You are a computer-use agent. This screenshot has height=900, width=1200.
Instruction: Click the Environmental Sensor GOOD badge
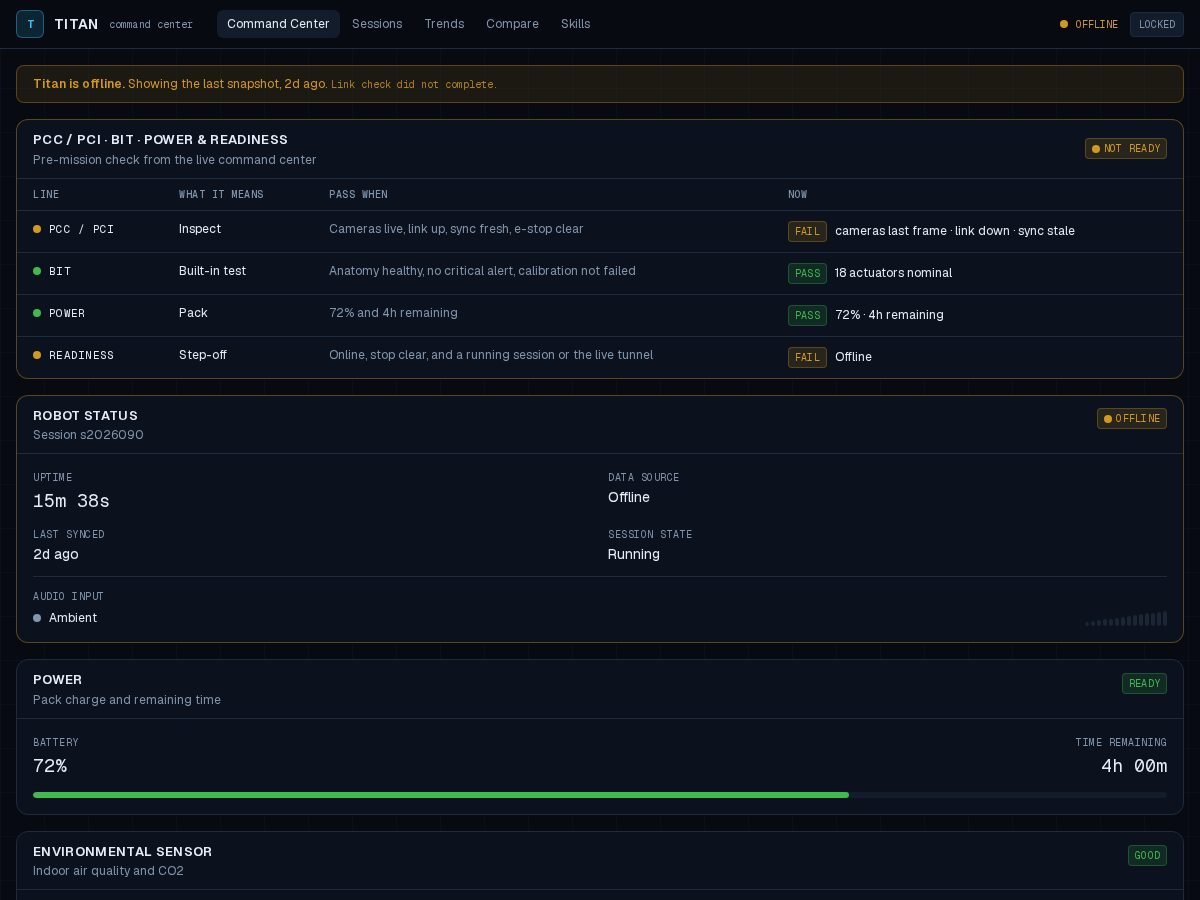pyautogui.click(x=1147, y=856)
